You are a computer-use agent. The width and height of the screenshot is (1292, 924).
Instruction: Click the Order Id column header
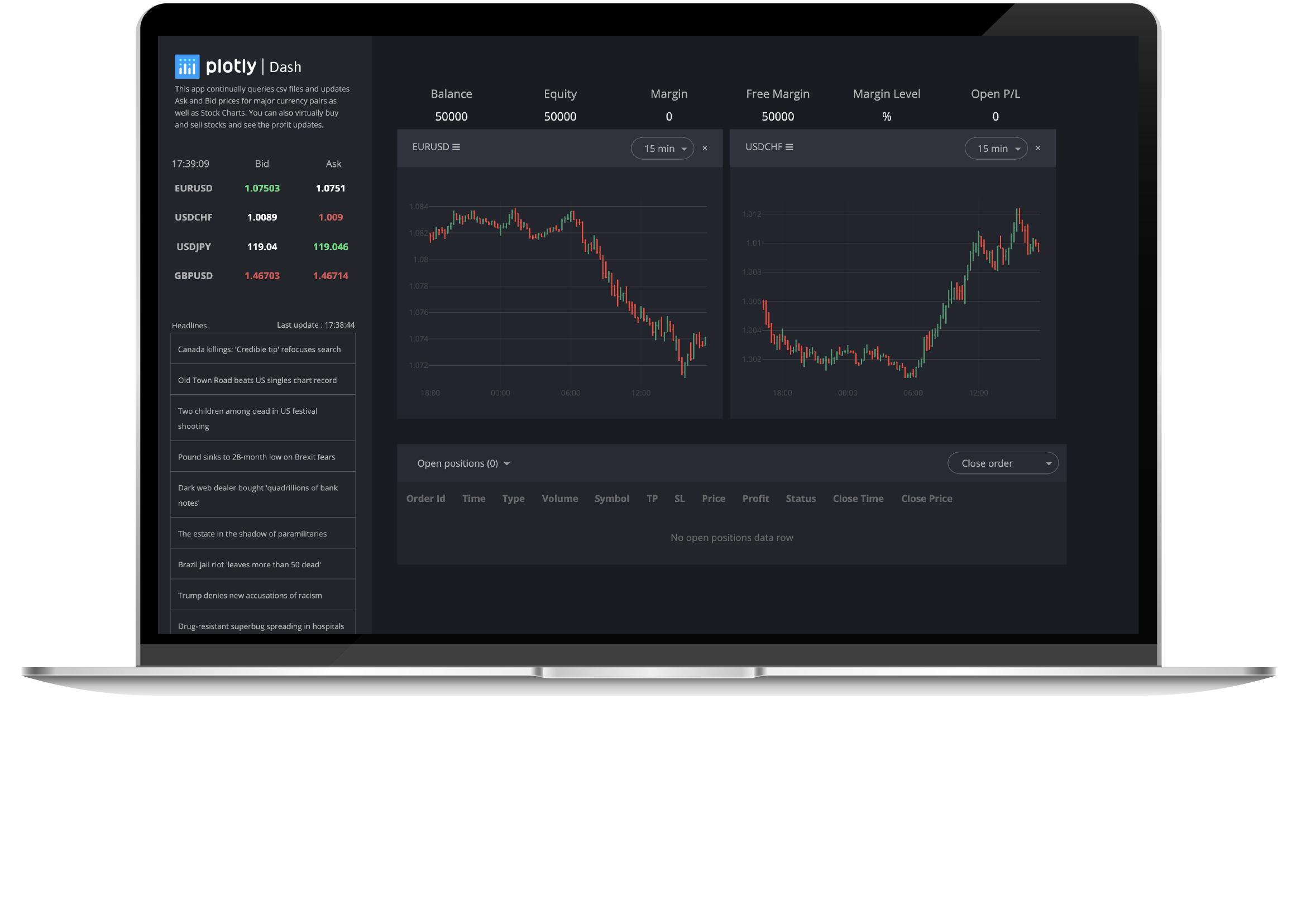point(425,499)
